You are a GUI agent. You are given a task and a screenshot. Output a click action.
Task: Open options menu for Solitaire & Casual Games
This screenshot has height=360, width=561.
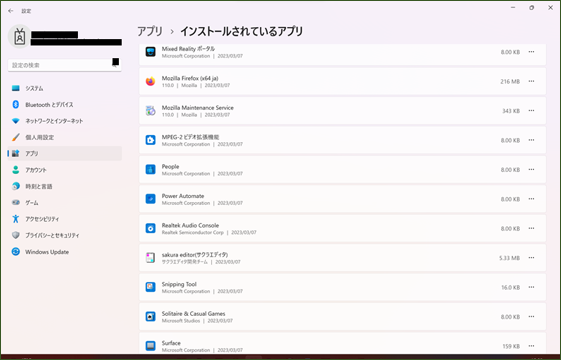click(531, 317)
